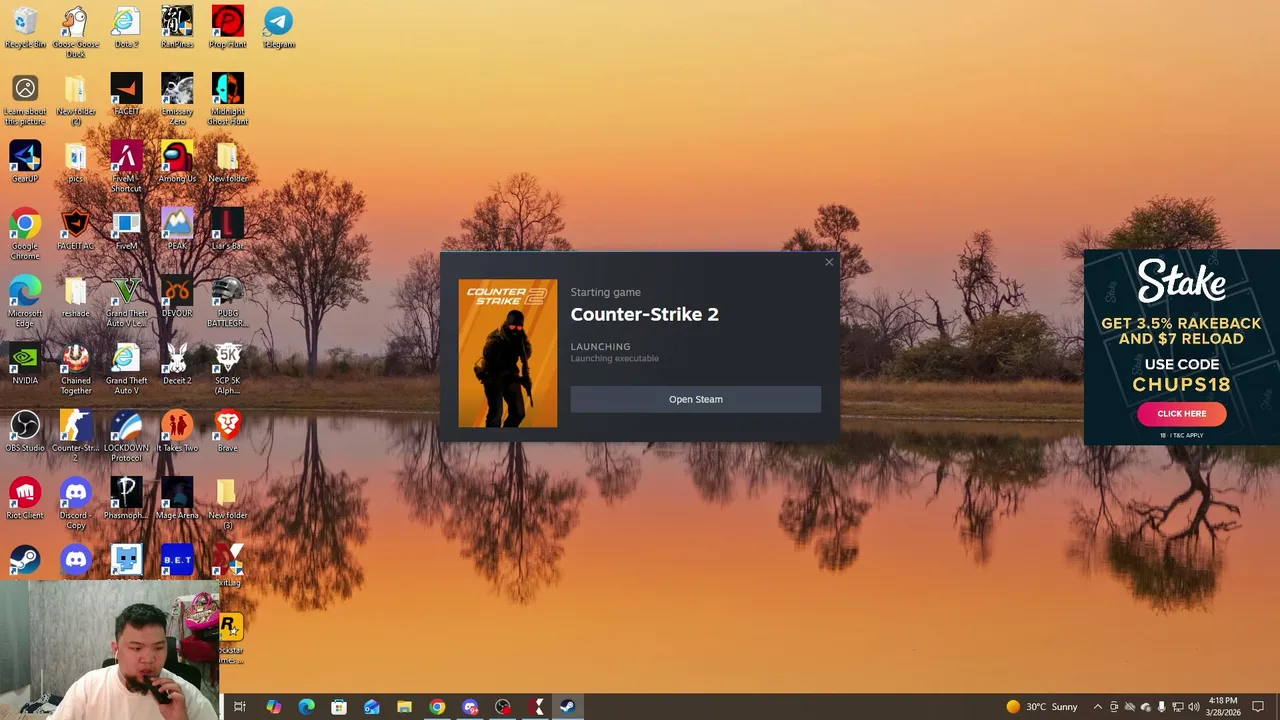
Task: Select the Riot Client desktop shortcut
Action: 25,498
